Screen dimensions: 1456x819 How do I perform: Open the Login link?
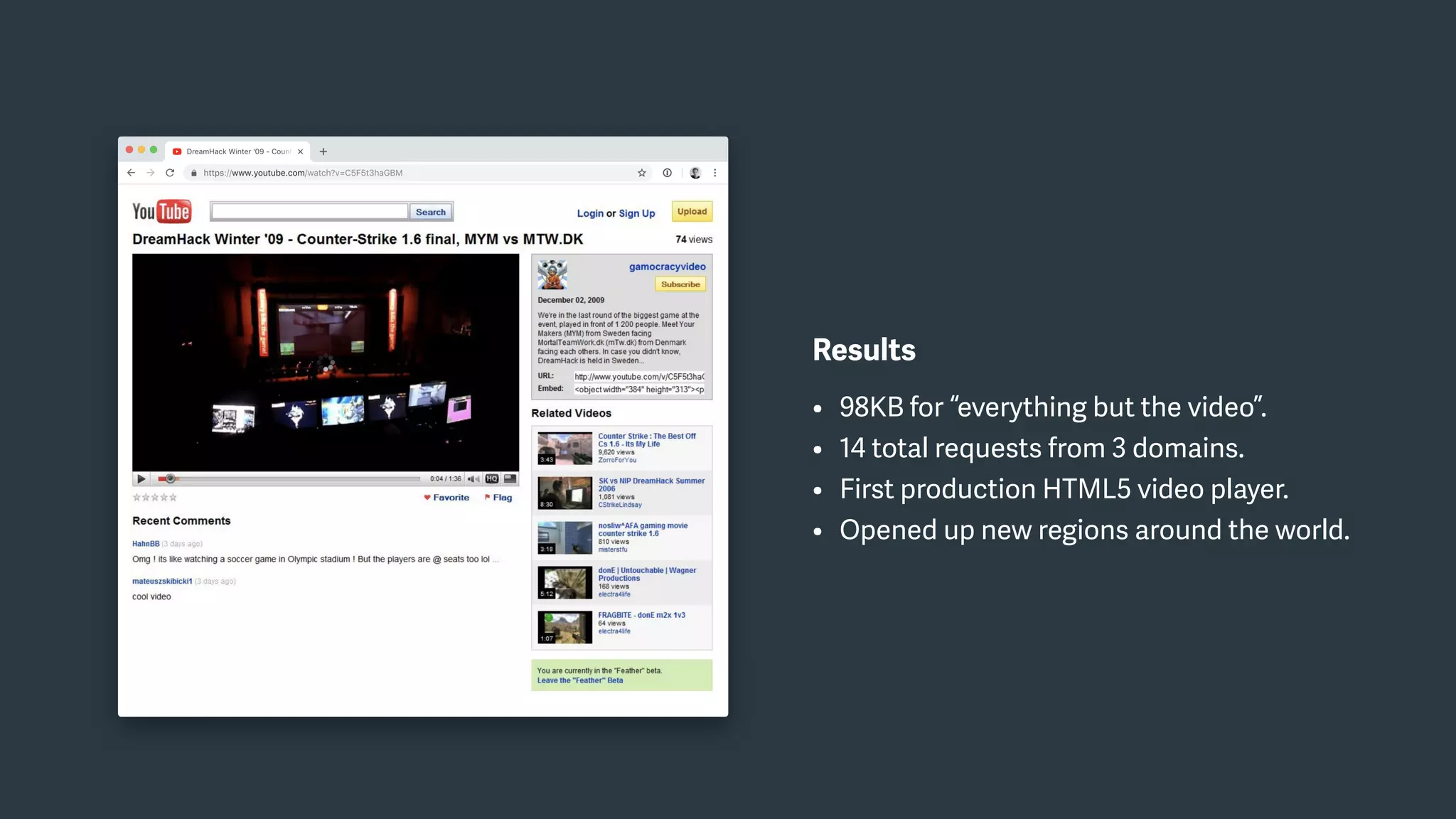590,213
